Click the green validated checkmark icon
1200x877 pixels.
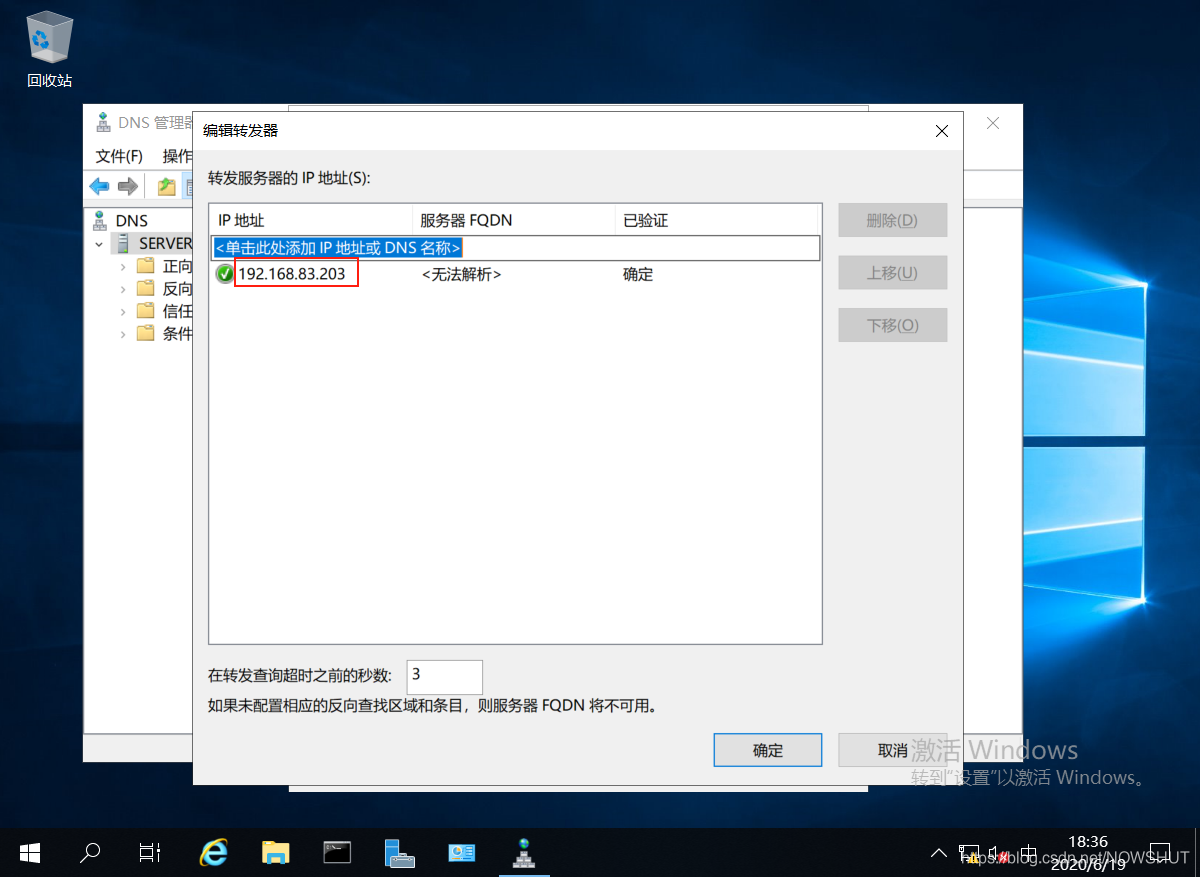click(x=225, y=274)
